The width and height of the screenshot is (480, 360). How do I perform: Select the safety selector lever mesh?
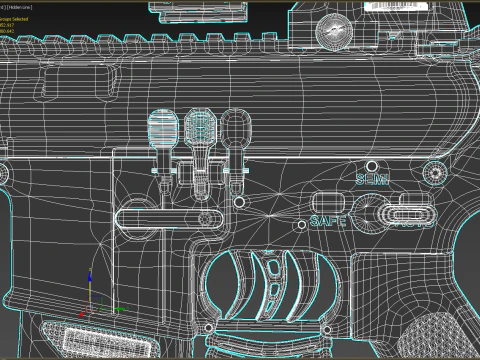(393, 213)
